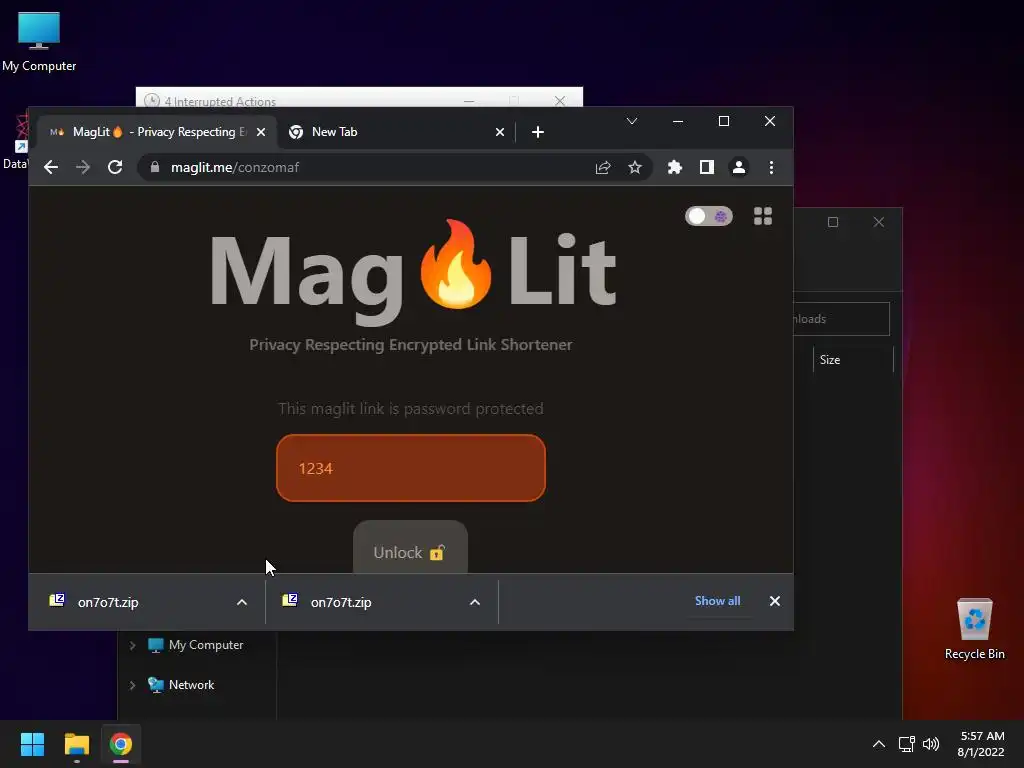The image size is (1024, 768).
Task: Open clock showing 5:57 AM
Action: point(981,744)
